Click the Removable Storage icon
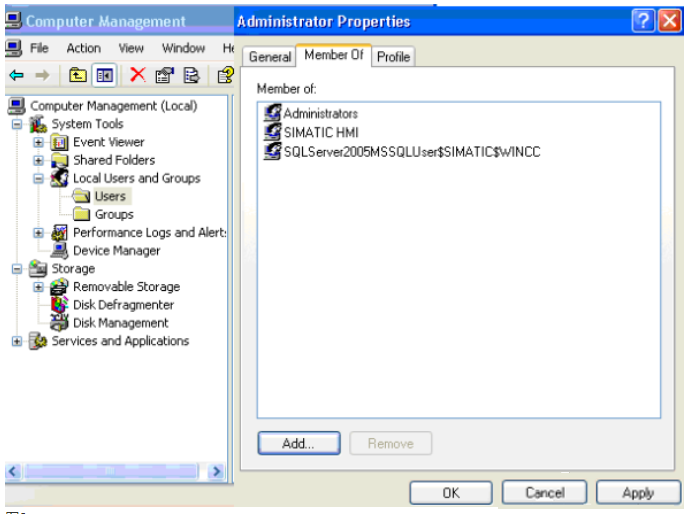 [x=59, y=287]
